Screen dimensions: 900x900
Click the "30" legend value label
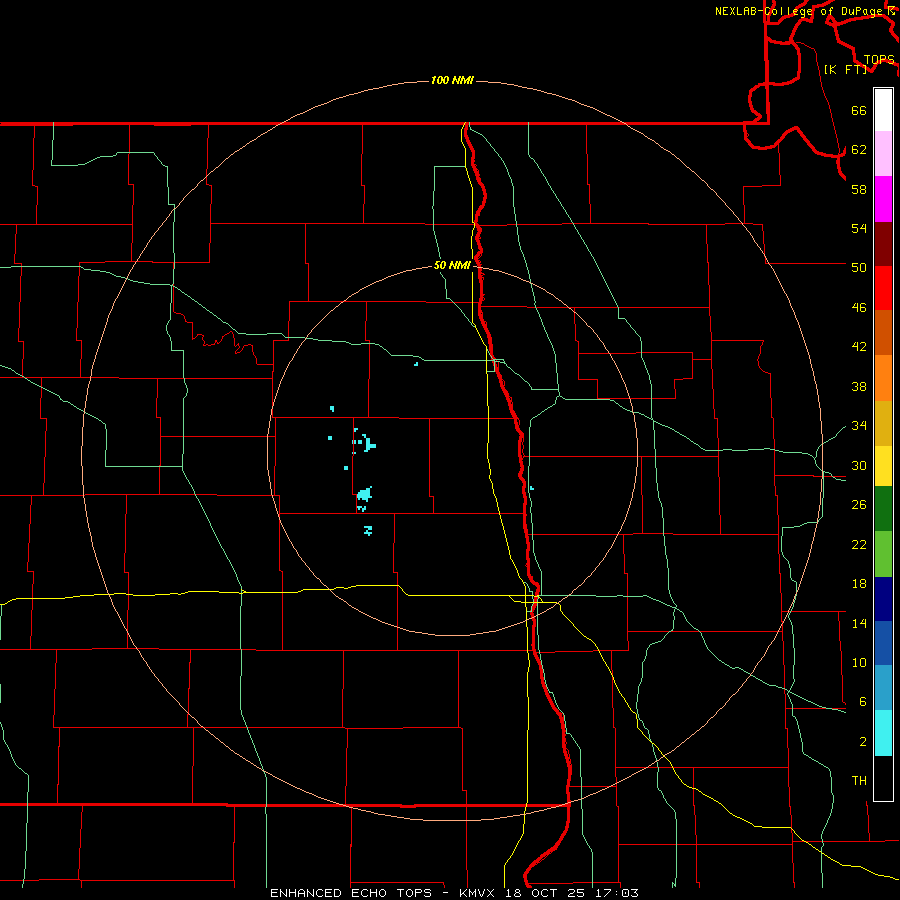pyautogui.click(x=859, y=465)
